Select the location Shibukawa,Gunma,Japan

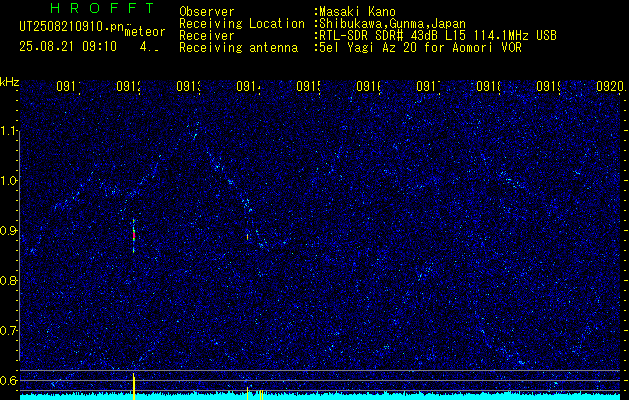[392, 24]
